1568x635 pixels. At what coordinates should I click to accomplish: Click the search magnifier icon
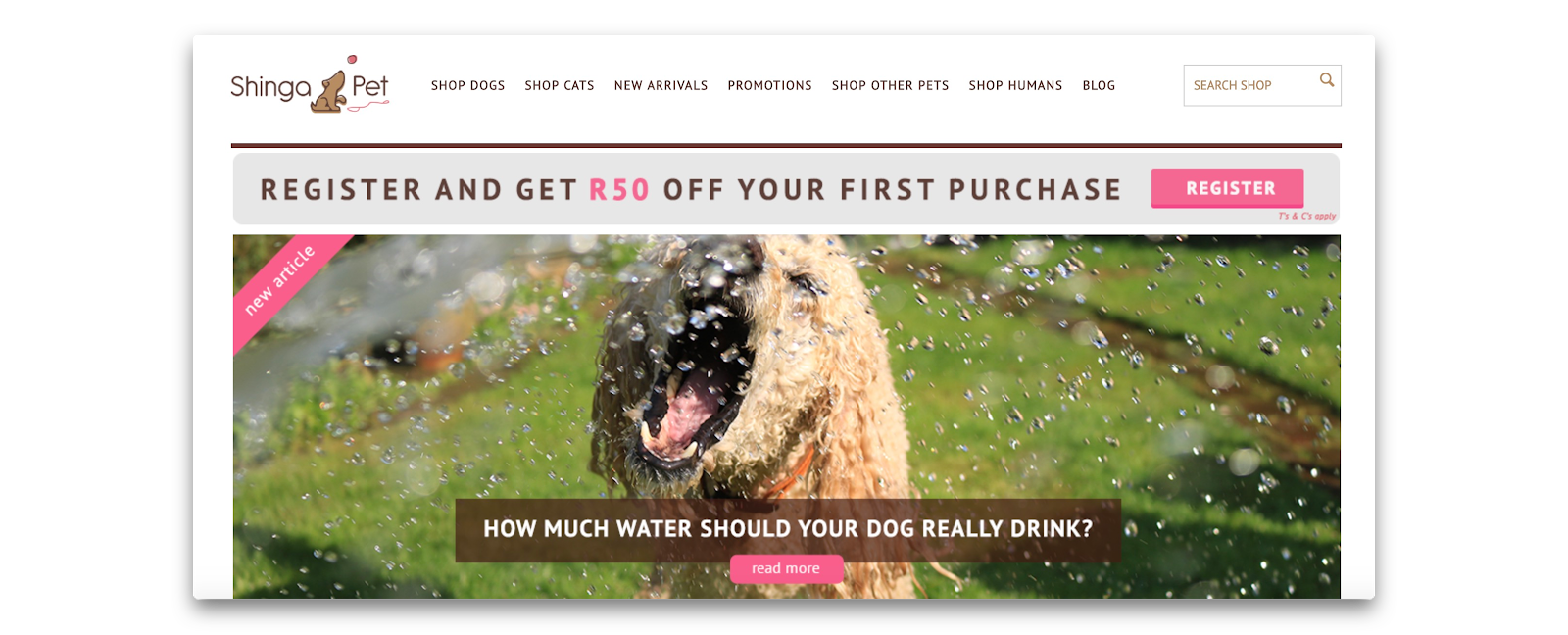click(1327, 80)
